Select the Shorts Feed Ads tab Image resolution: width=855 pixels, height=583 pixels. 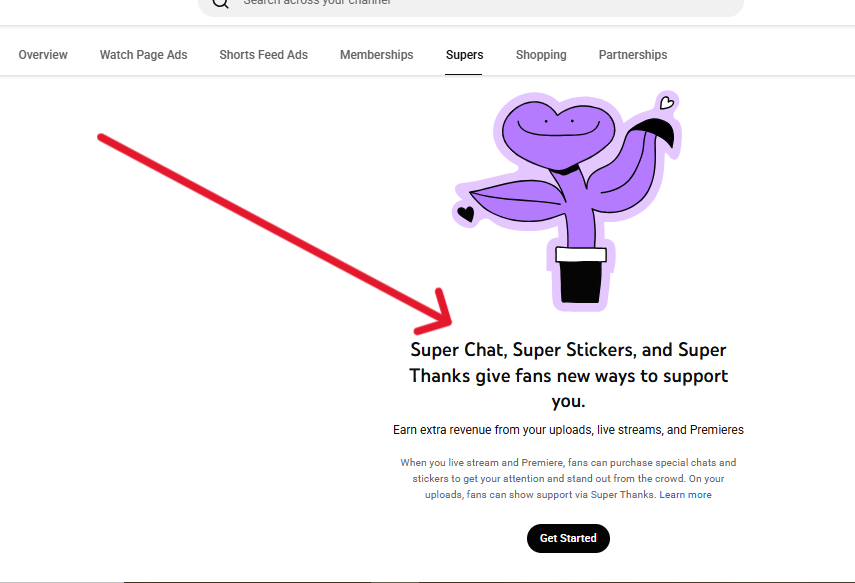pyautogui.click(x=263, y=55)
